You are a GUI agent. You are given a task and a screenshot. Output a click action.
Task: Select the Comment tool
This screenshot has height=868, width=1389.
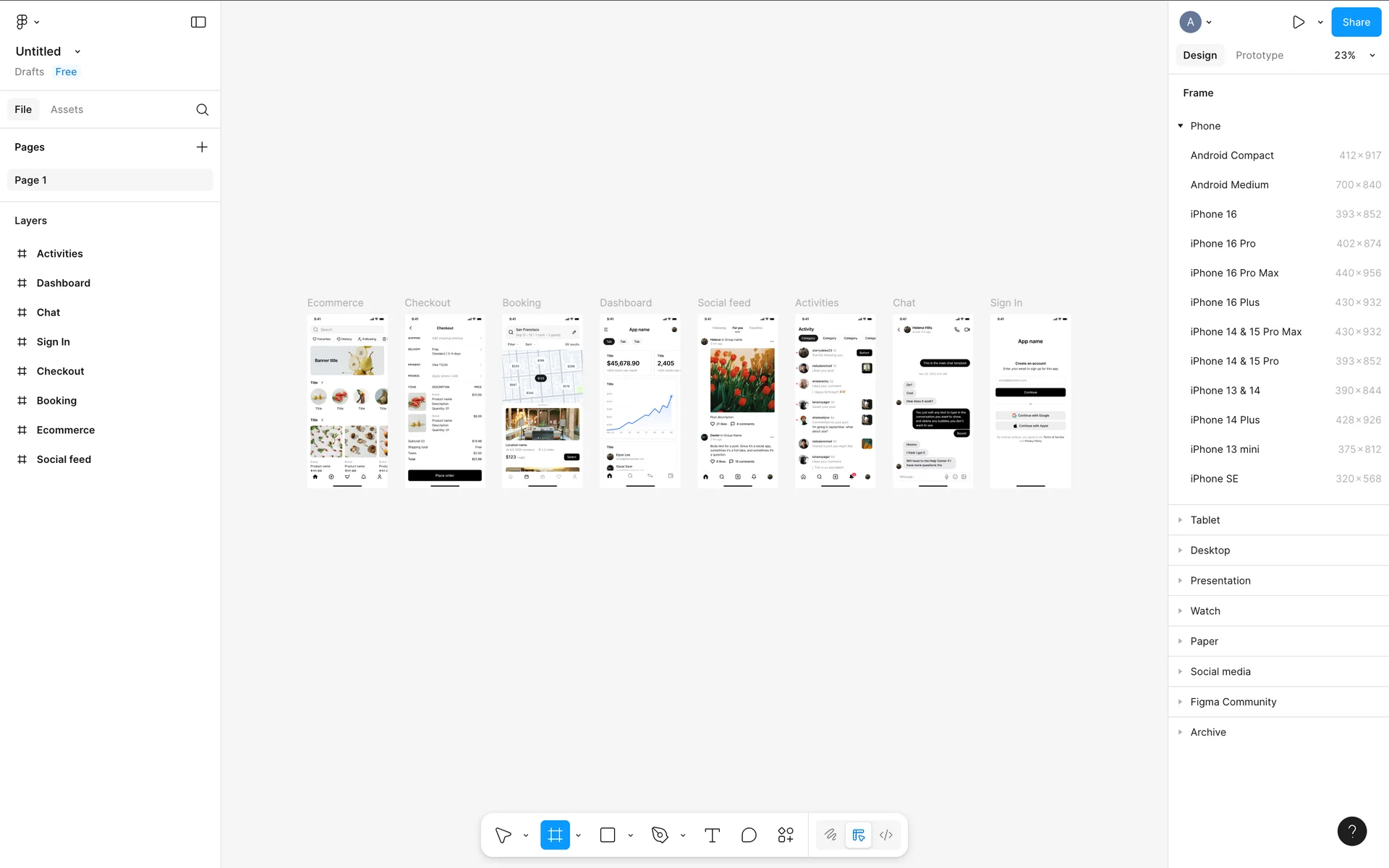[x=749, y=835]
